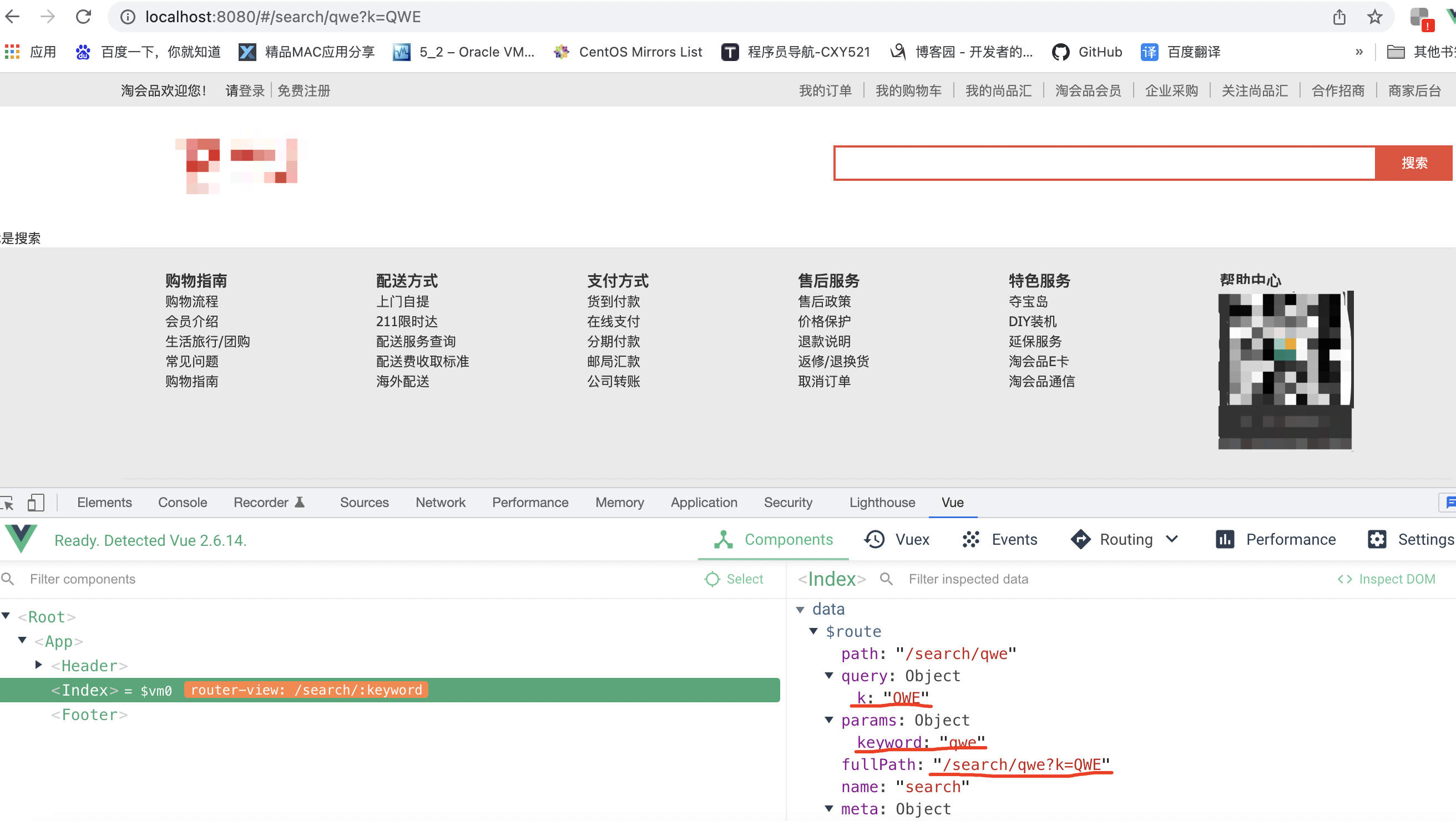Open the Routing dropdown arrow
Viewport: 1456px width, 821px height.
pos(1172,539)
